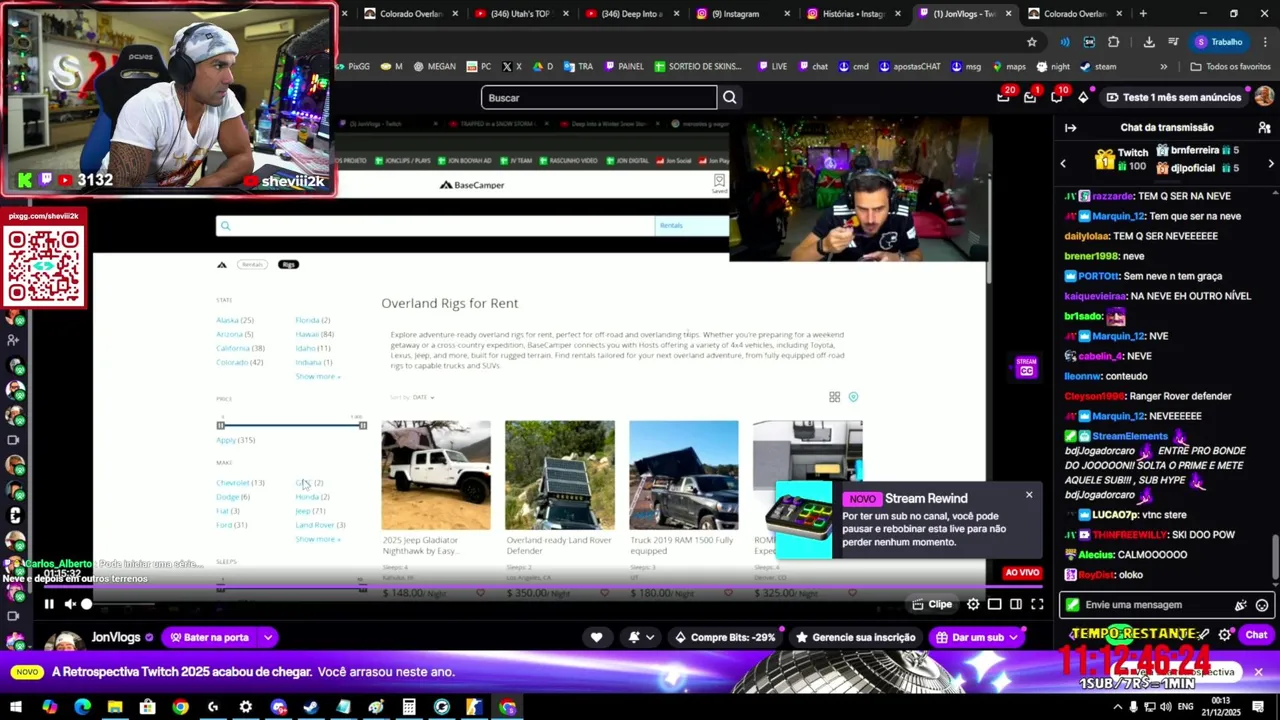This screenshot has width=1280, height=720.
Task: Unmute the stream with the speaker icon
Action: [69, 604]
